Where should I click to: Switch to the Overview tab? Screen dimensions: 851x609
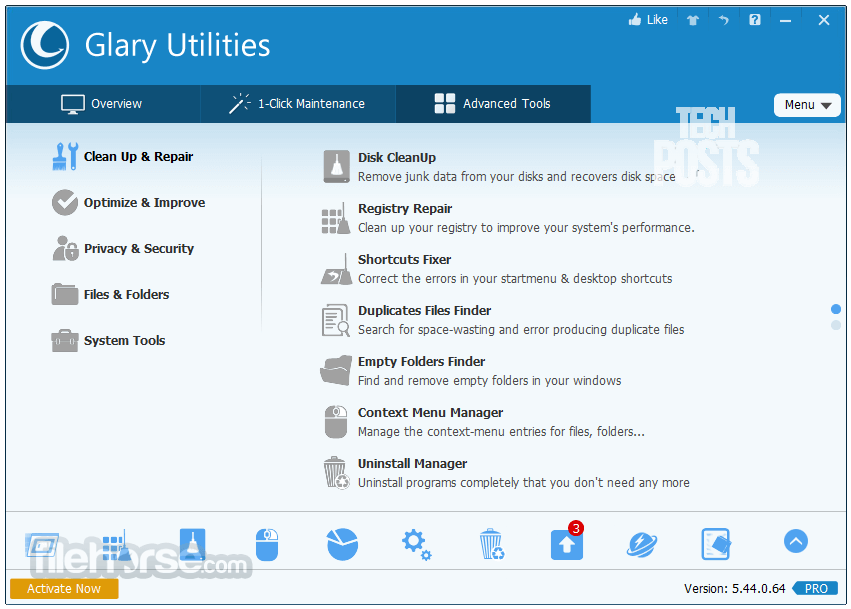pos(103,104)
